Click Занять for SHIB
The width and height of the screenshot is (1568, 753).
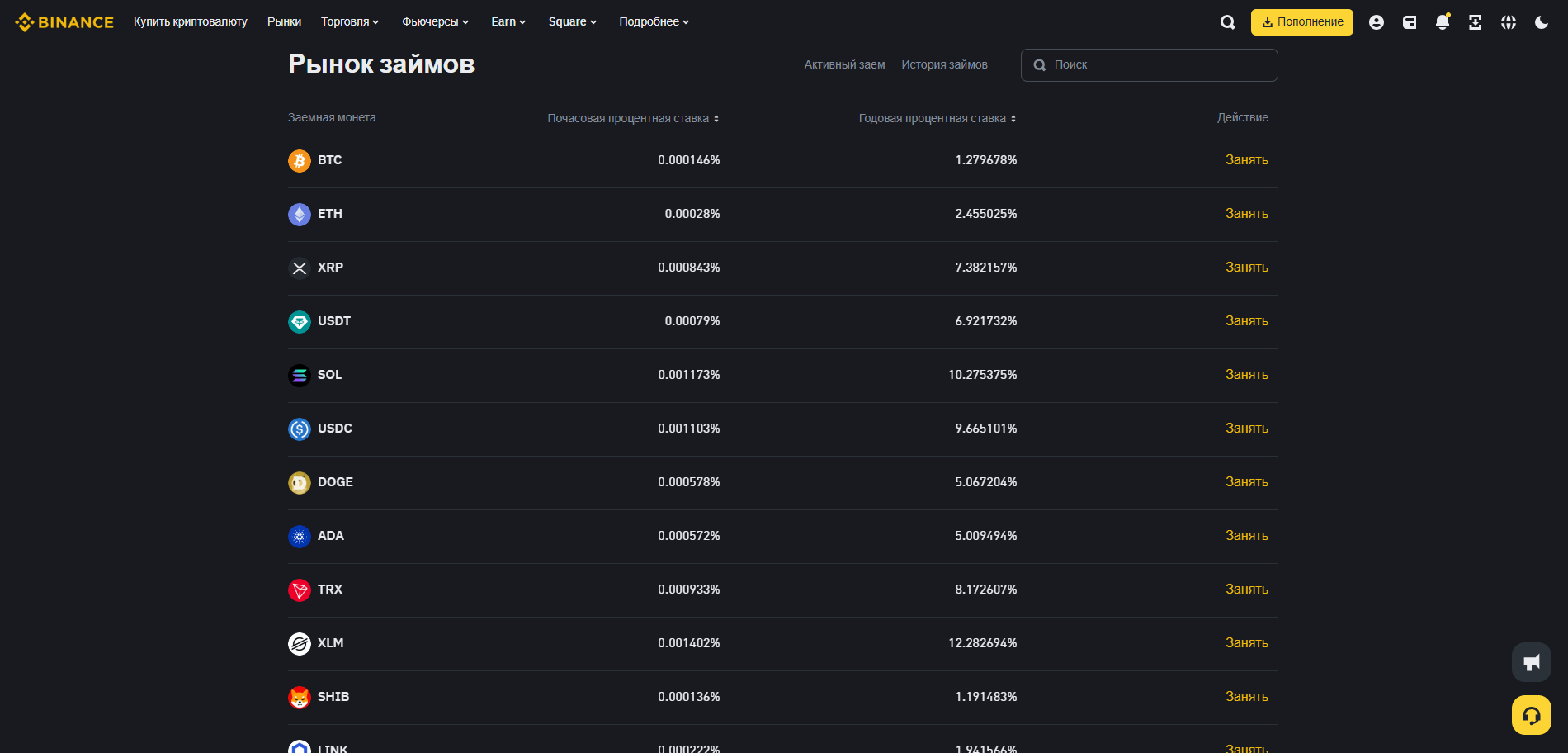click(x=1246, y=697)
